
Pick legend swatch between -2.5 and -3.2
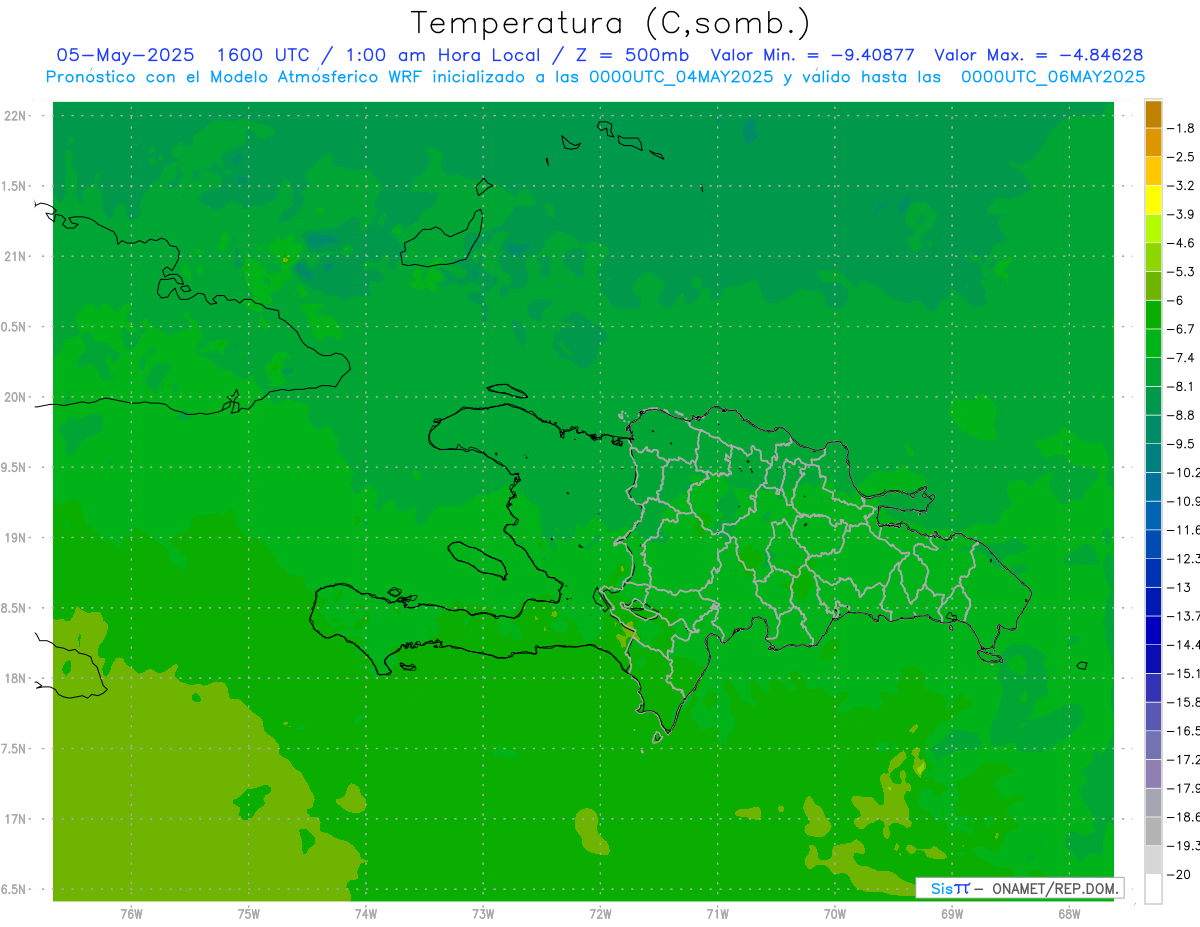1153,171
